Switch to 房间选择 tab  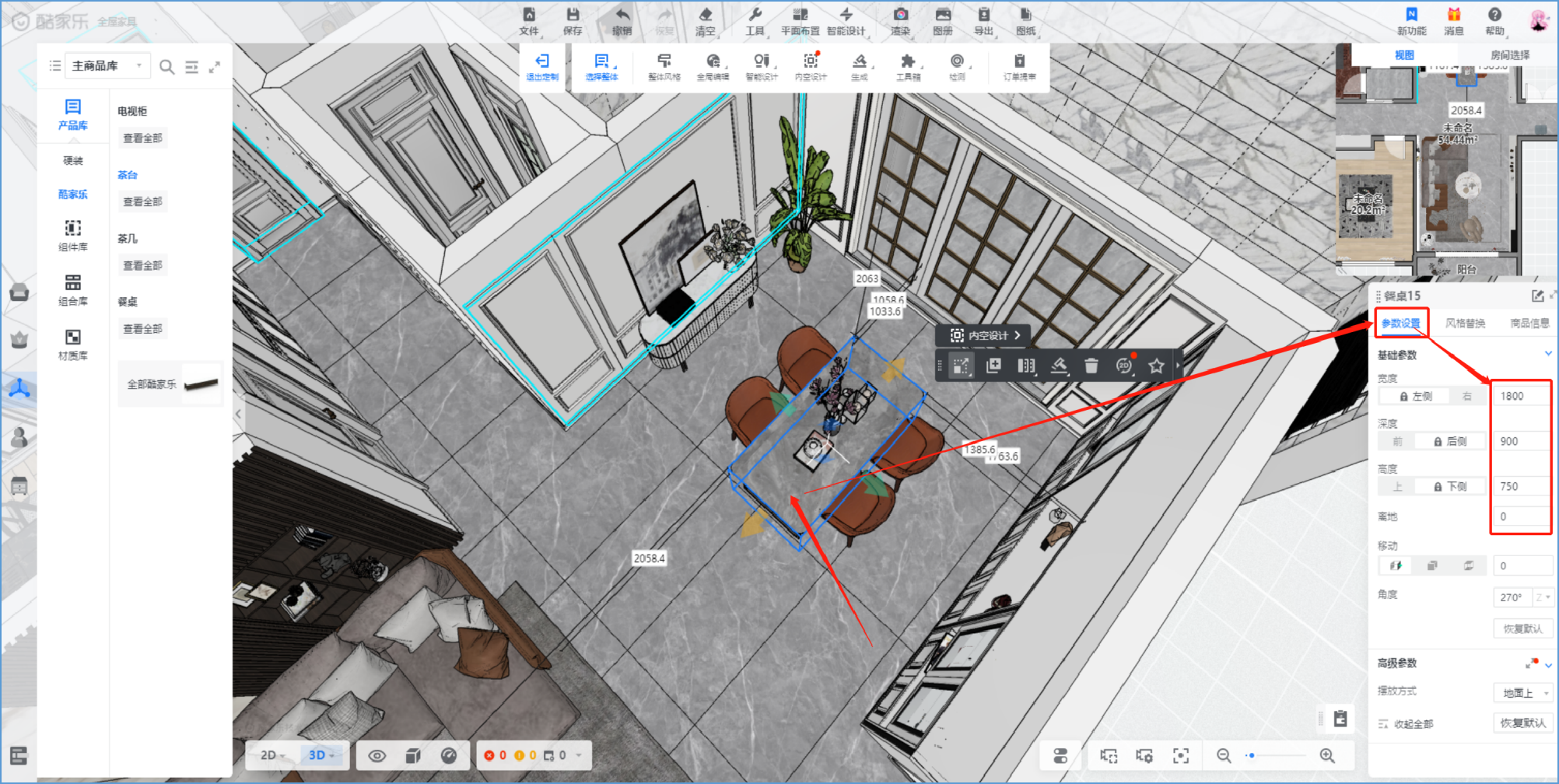[x=1510, y=55]
